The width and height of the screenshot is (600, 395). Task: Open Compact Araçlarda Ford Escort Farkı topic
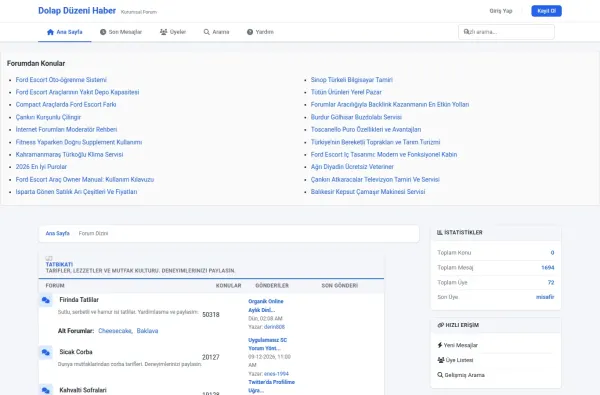[66, 104]
